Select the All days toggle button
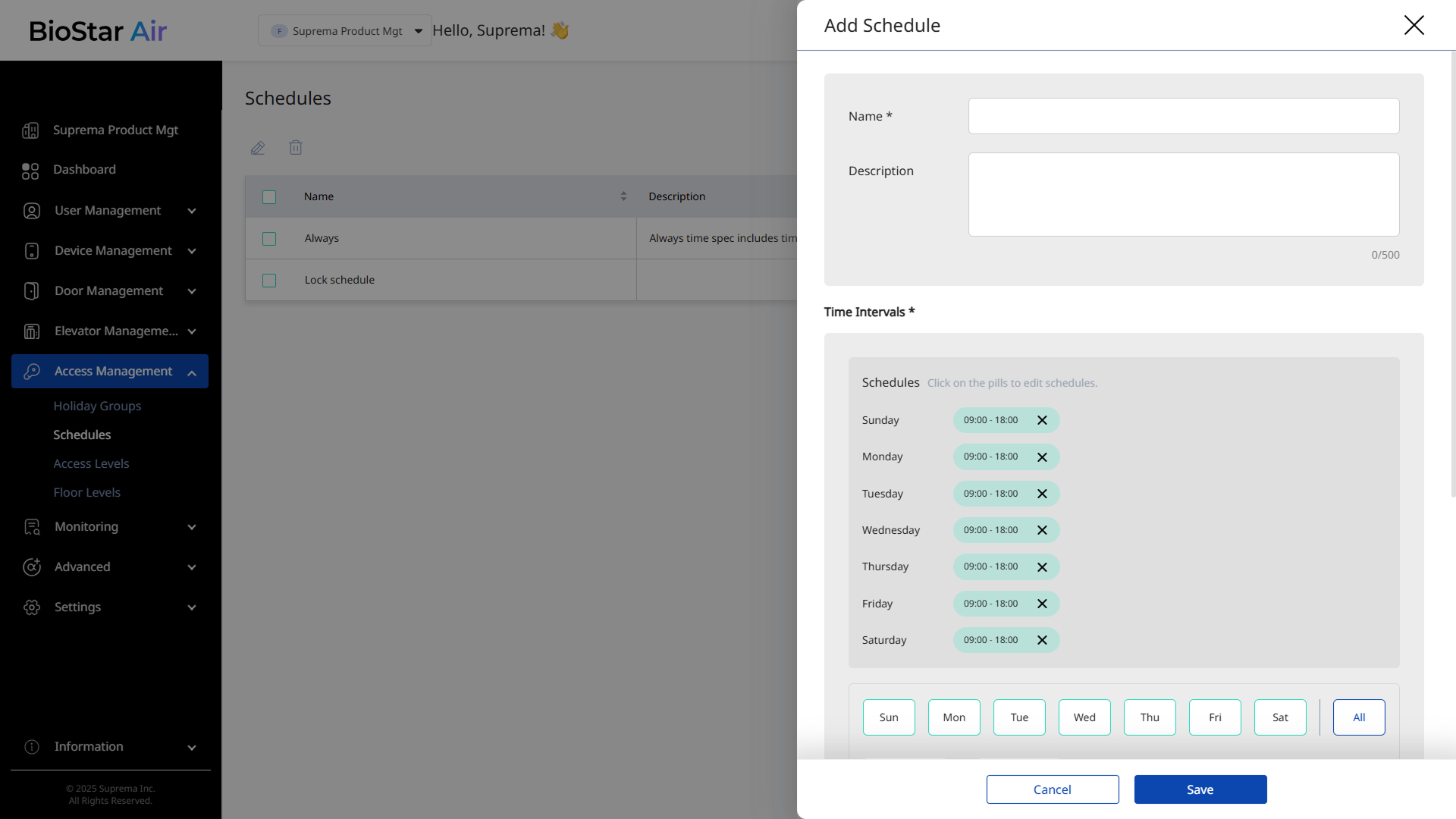This screenshot has height=819, width=1456. (x=1358, y=717)
